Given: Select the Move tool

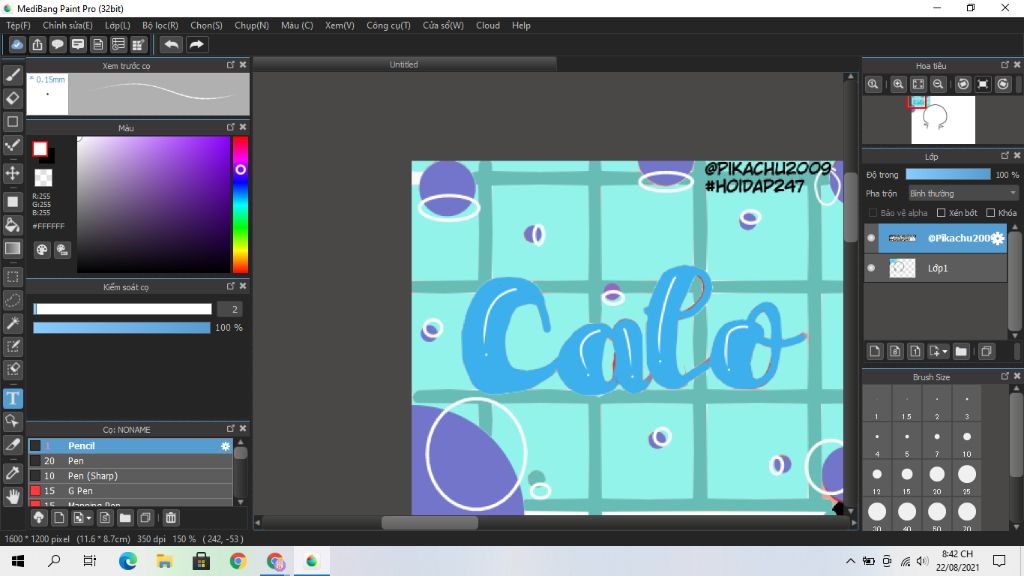Looking at the screenshot, I should (12, 173).
